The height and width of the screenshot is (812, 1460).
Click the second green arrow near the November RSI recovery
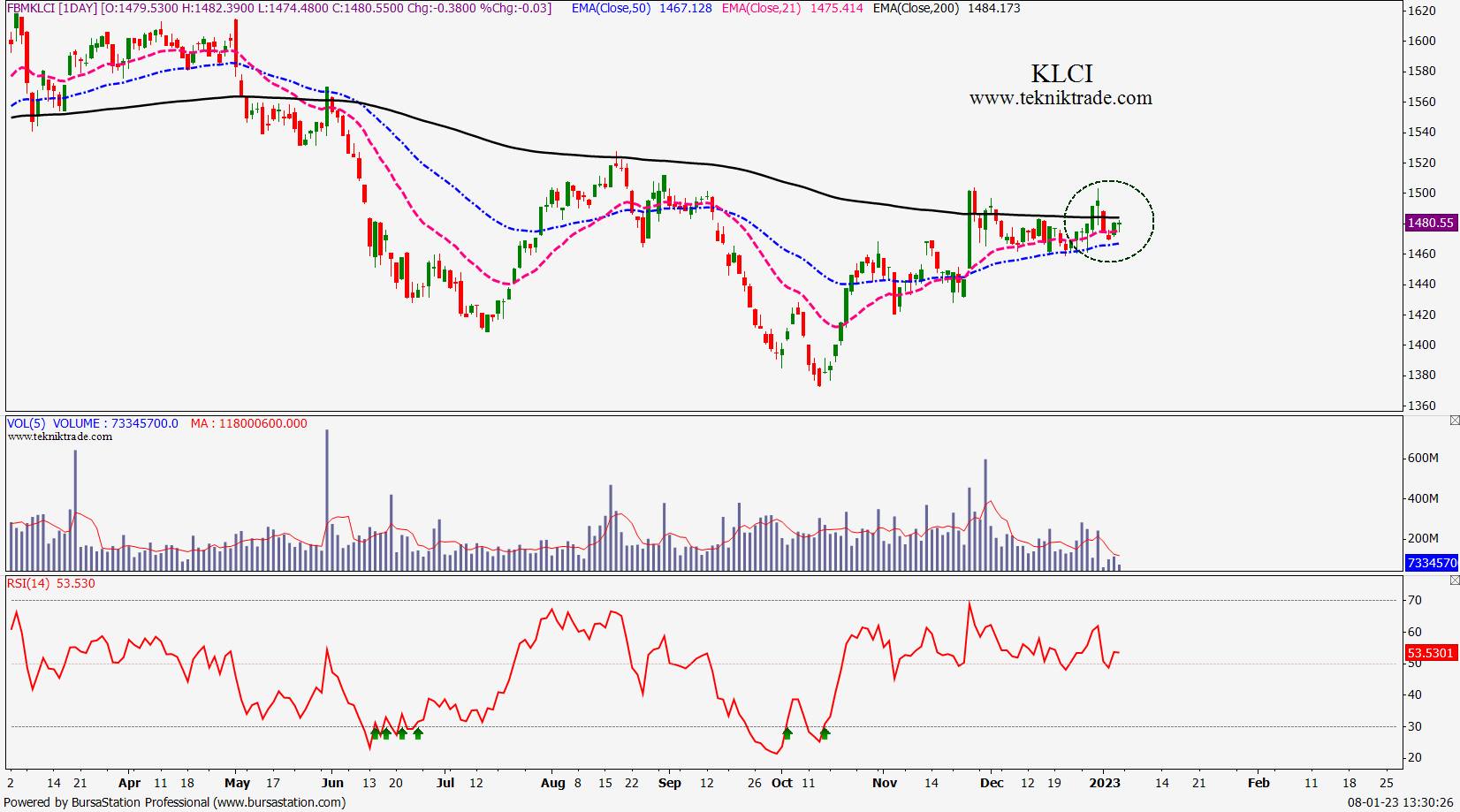click(825, 733)
